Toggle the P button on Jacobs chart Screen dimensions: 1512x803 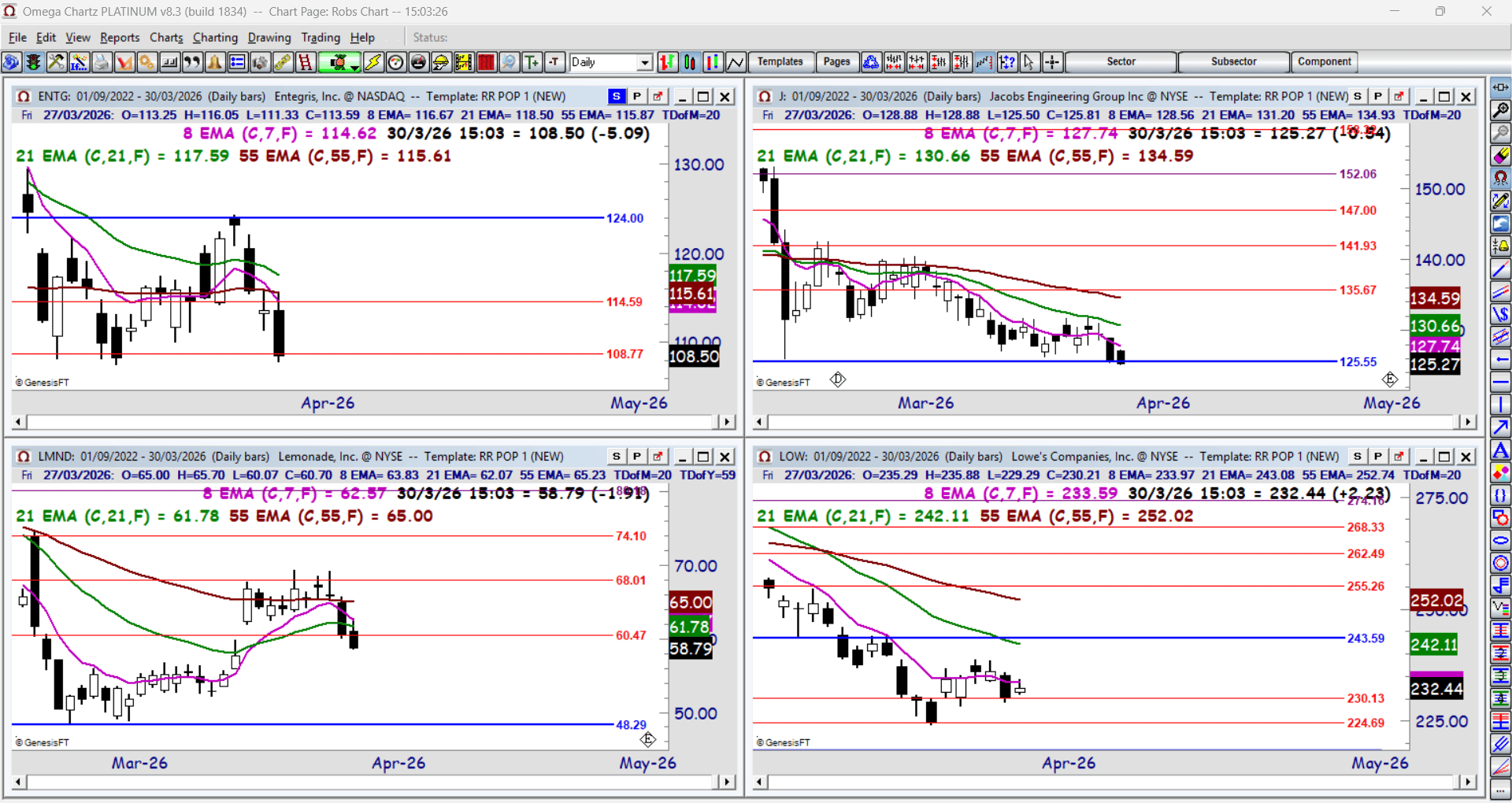(1378, 96)
